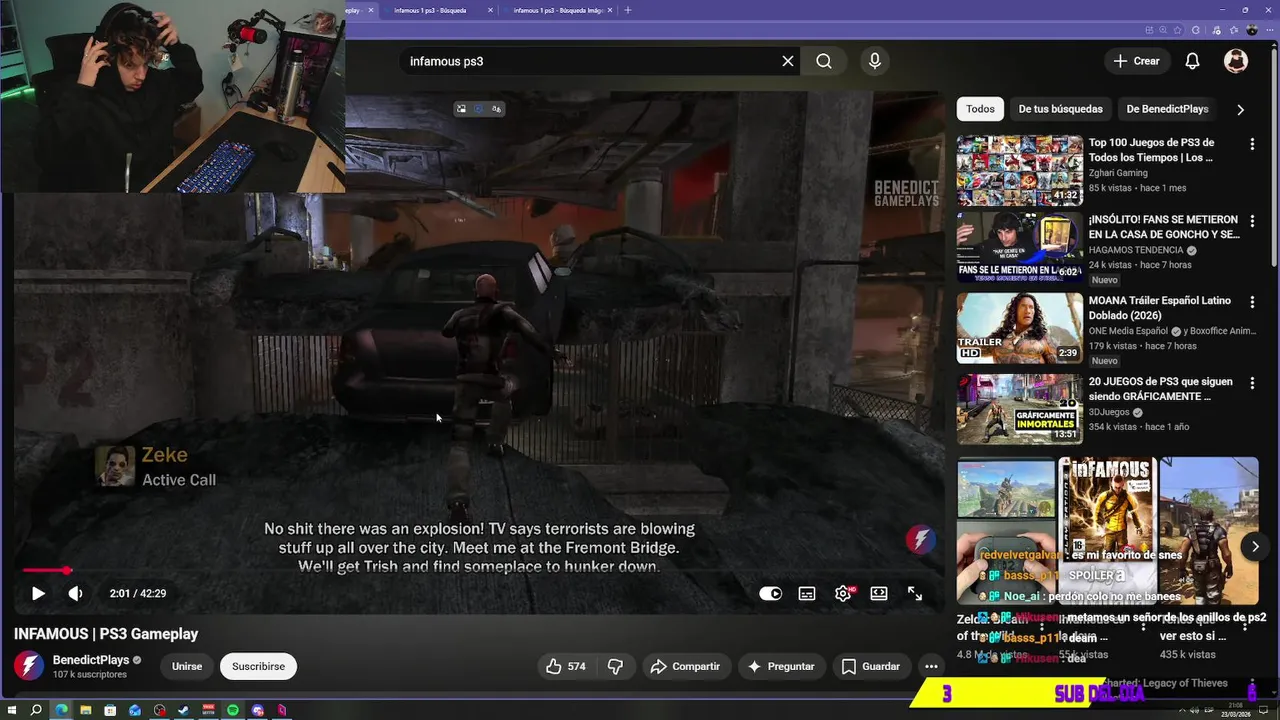Open Spotify from the taskbar
Image resolution: width=1280 pixels, height=720 pixels.
coord(233,710)
